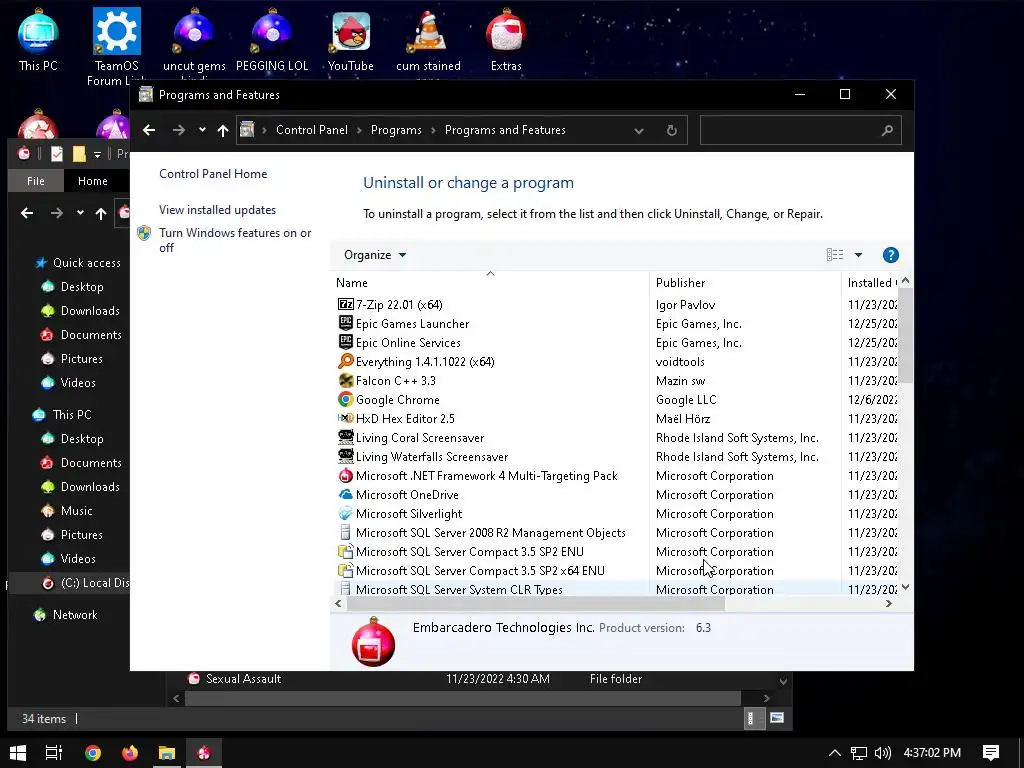Image resolution: width=1024 pixels, height=768 pixels.
Task: Click the search magnifier in Control Panel
Action: (x=887, y=130)
